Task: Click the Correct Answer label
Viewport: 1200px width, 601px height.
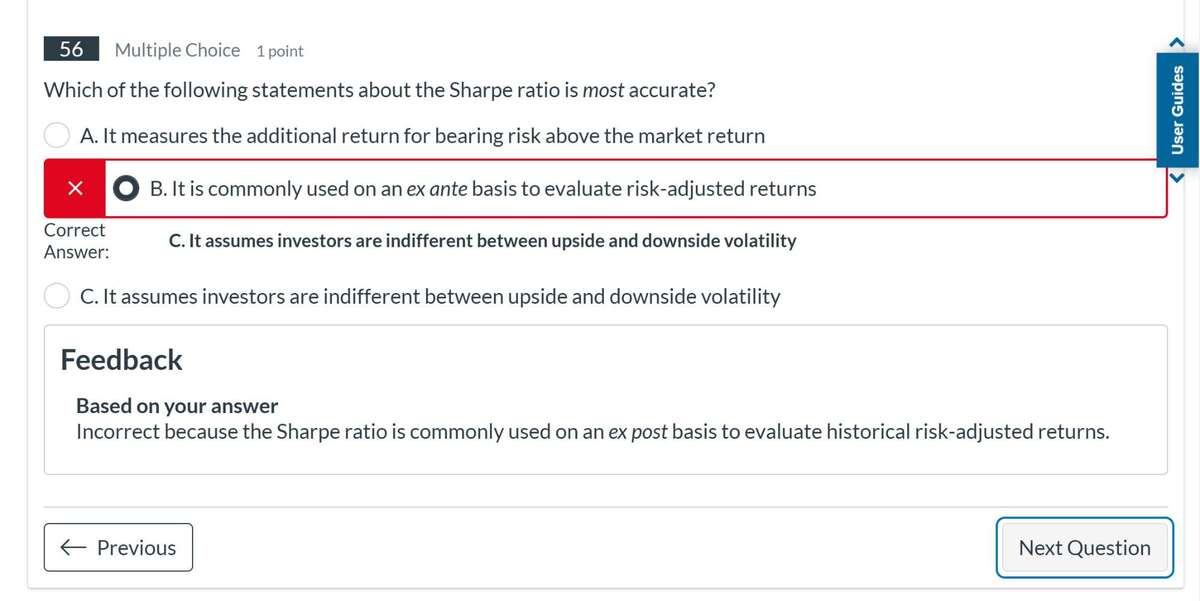Action: coord(75,241)
